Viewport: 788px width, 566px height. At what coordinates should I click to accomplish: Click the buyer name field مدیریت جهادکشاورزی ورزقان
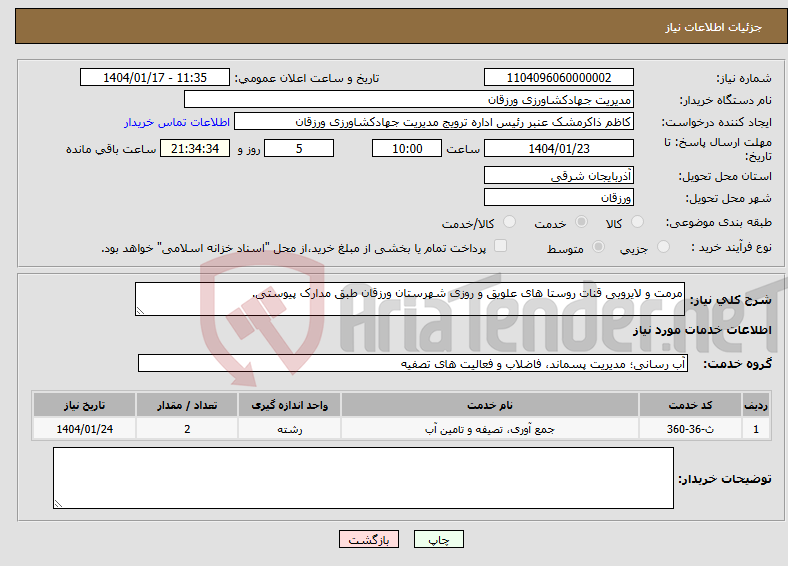click(409, 100)
